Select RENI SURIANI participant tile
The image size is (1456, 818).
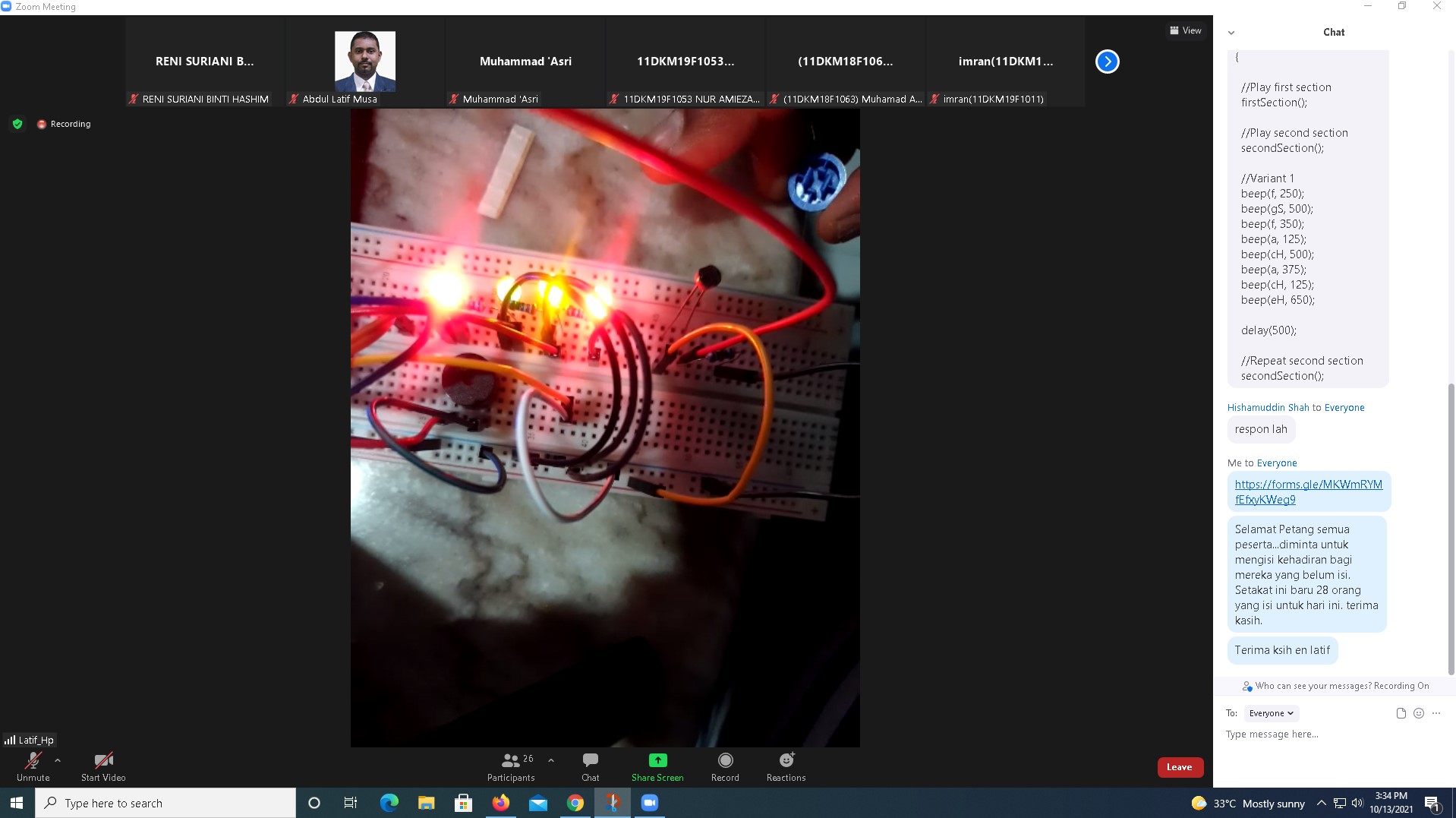click(x=205, y=62)
